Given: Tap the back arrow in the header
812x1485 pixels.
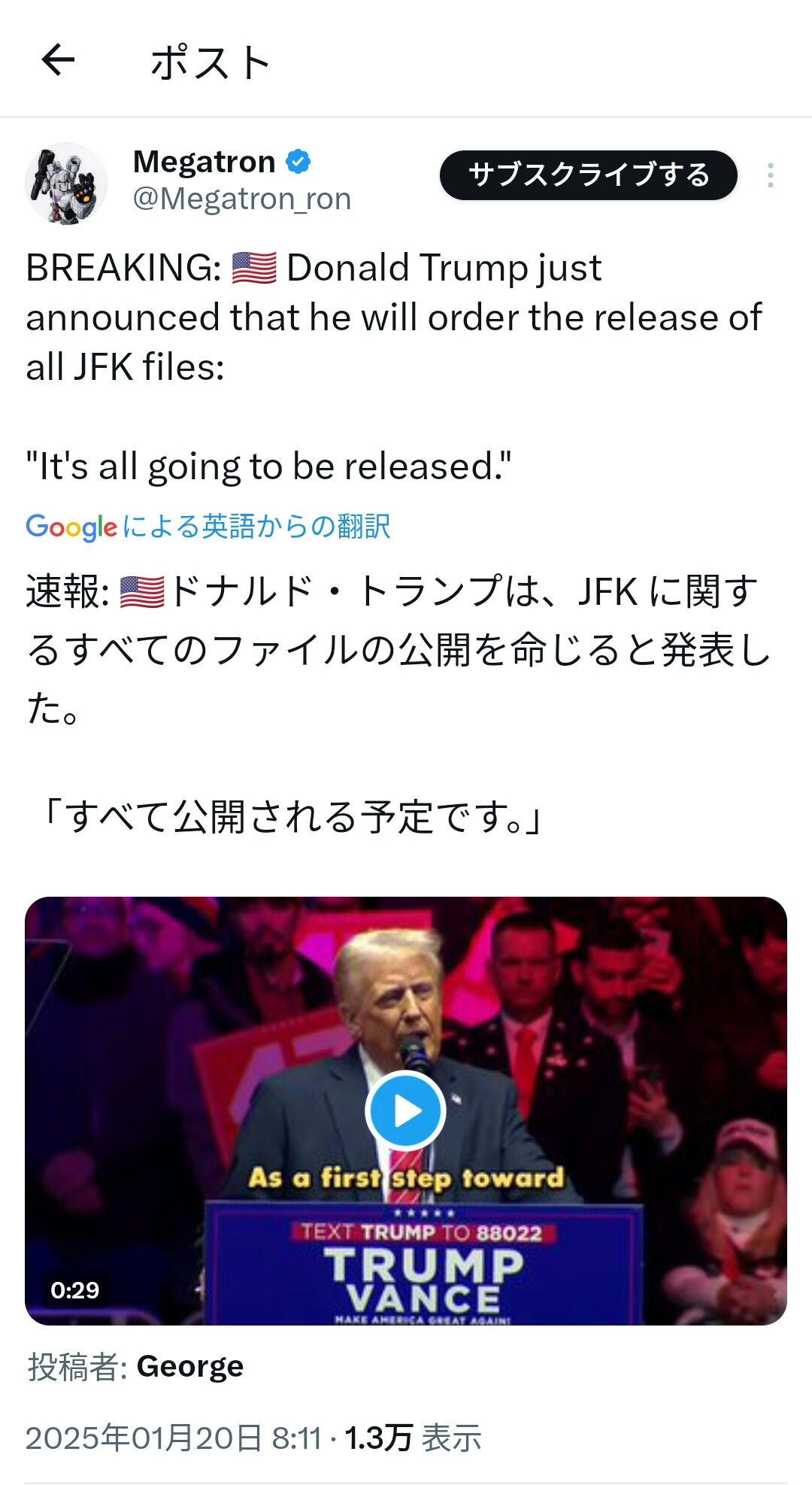Looking at the screenshot, I should tap(58, 60).
